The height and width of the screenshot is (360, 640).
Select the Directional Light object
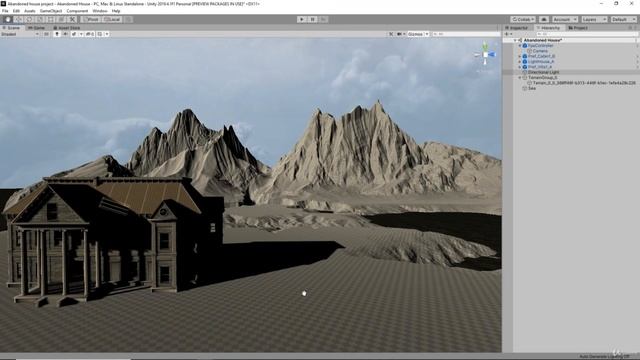point(543,72)
